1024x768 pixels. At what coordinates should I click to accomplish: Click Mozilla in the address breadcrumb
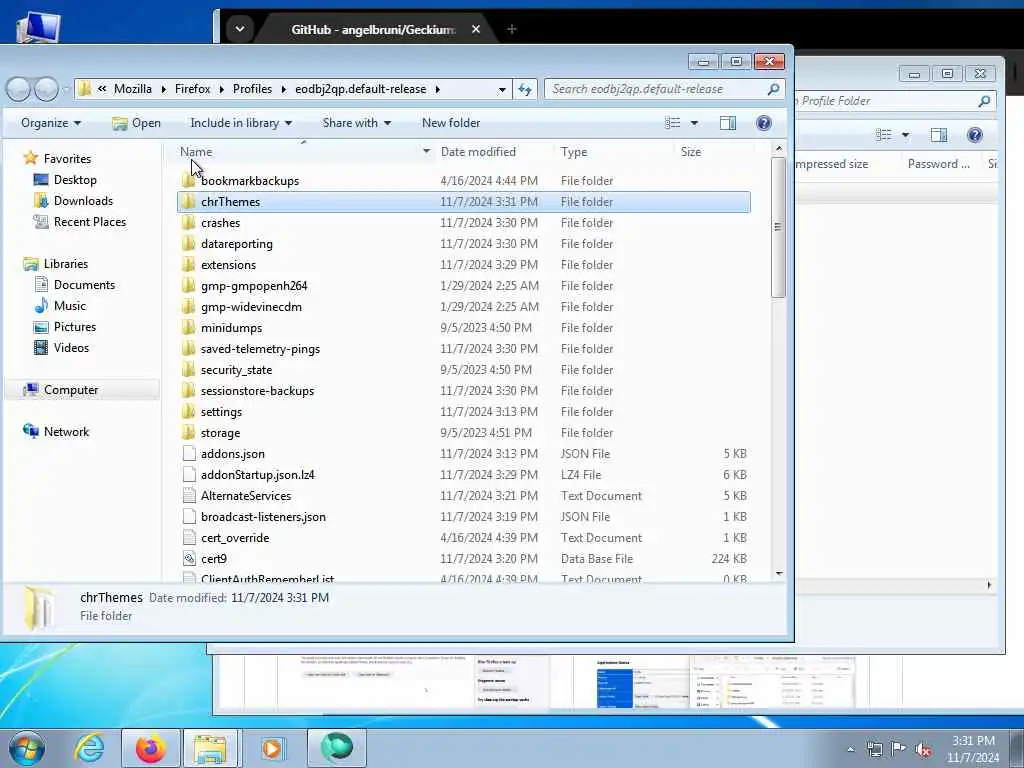[133, 89]
